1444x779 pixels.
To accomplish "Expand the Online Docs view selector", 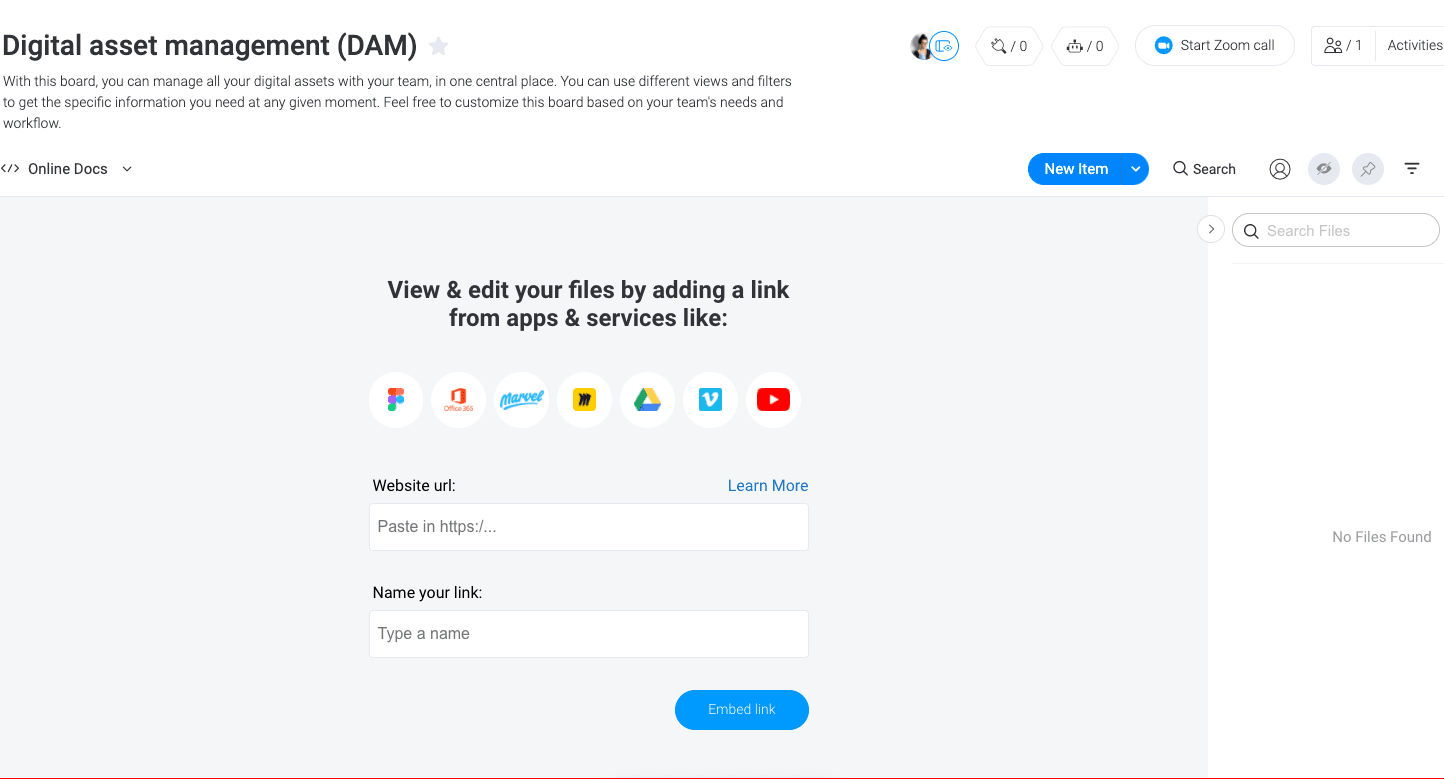I will [x=126, y=168].
